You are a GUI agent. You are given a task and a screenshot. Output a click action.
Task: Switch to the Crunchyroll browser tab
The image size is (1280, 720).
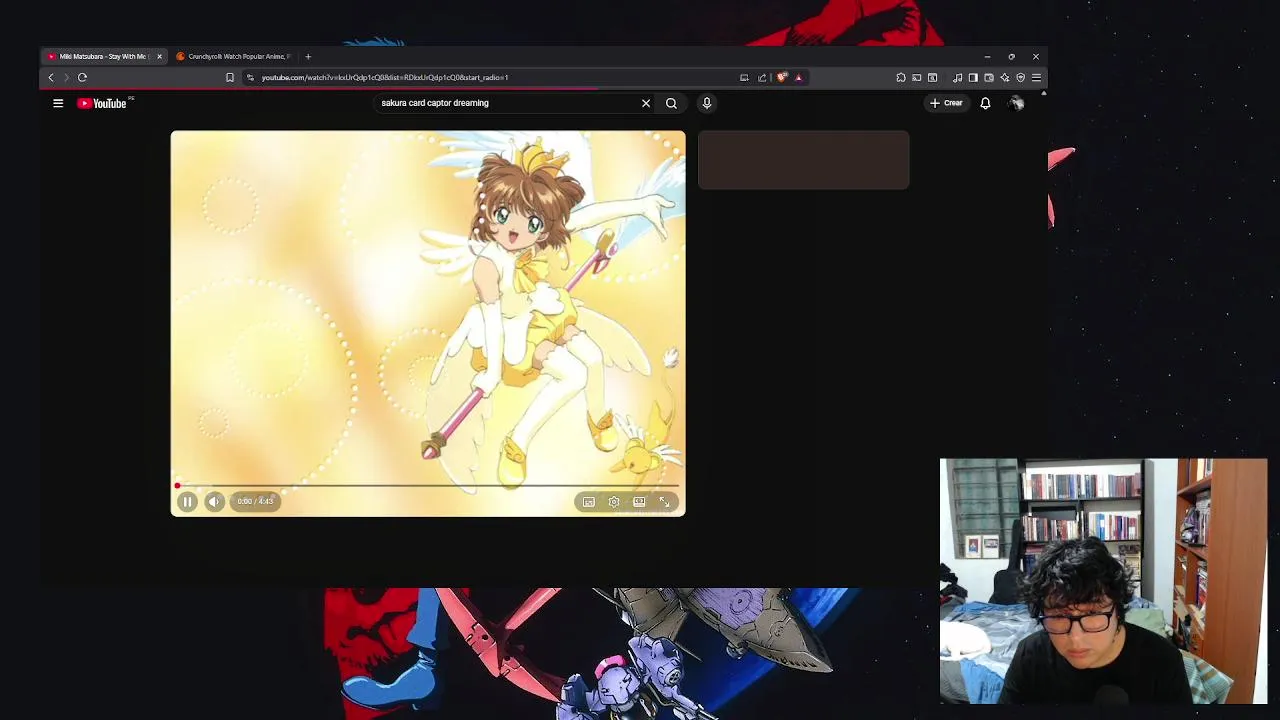click(233, 56)
